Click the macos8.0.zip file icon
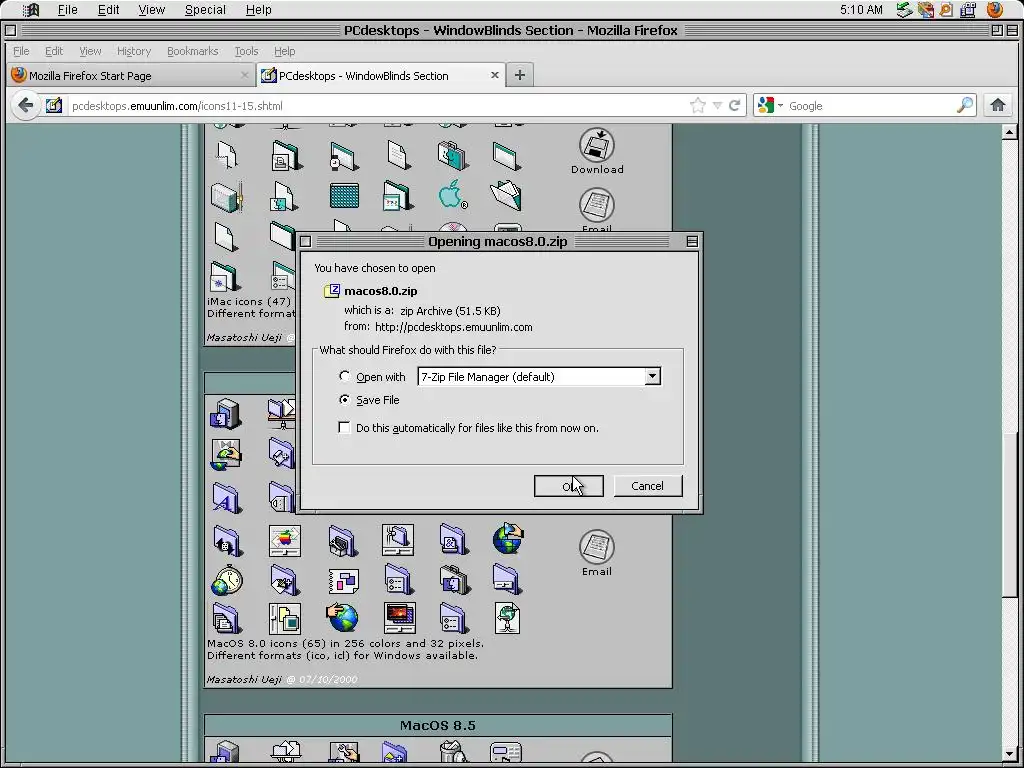 (332, 291)
